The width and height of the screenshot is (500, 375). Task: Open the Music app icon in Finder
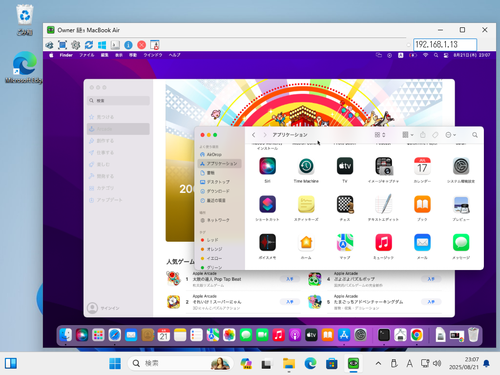coord(383,242)
